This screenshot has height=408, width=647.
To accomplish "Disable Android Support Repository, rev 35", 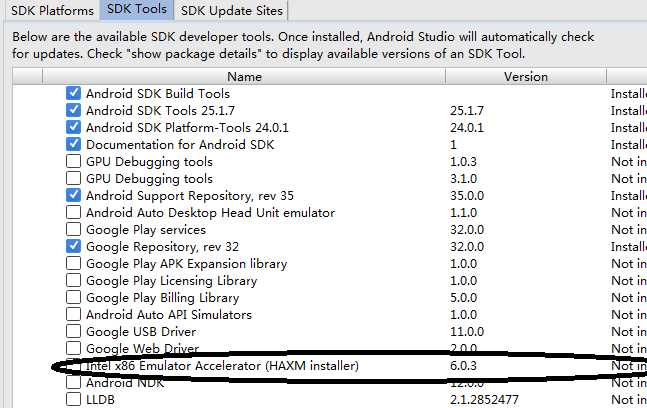I will click(x=73, y=196).
